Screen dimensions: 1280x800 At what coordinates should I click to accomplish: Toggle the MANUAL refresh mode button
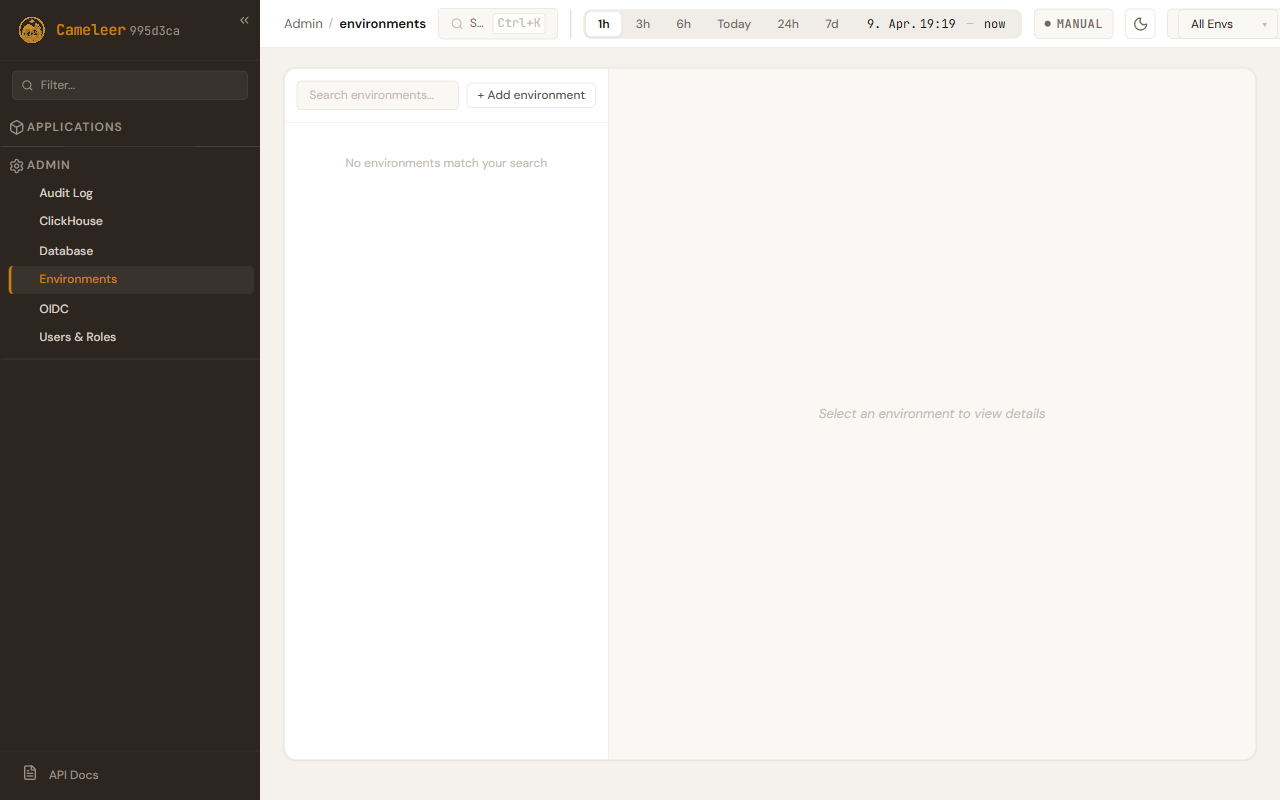(1073, 24)
